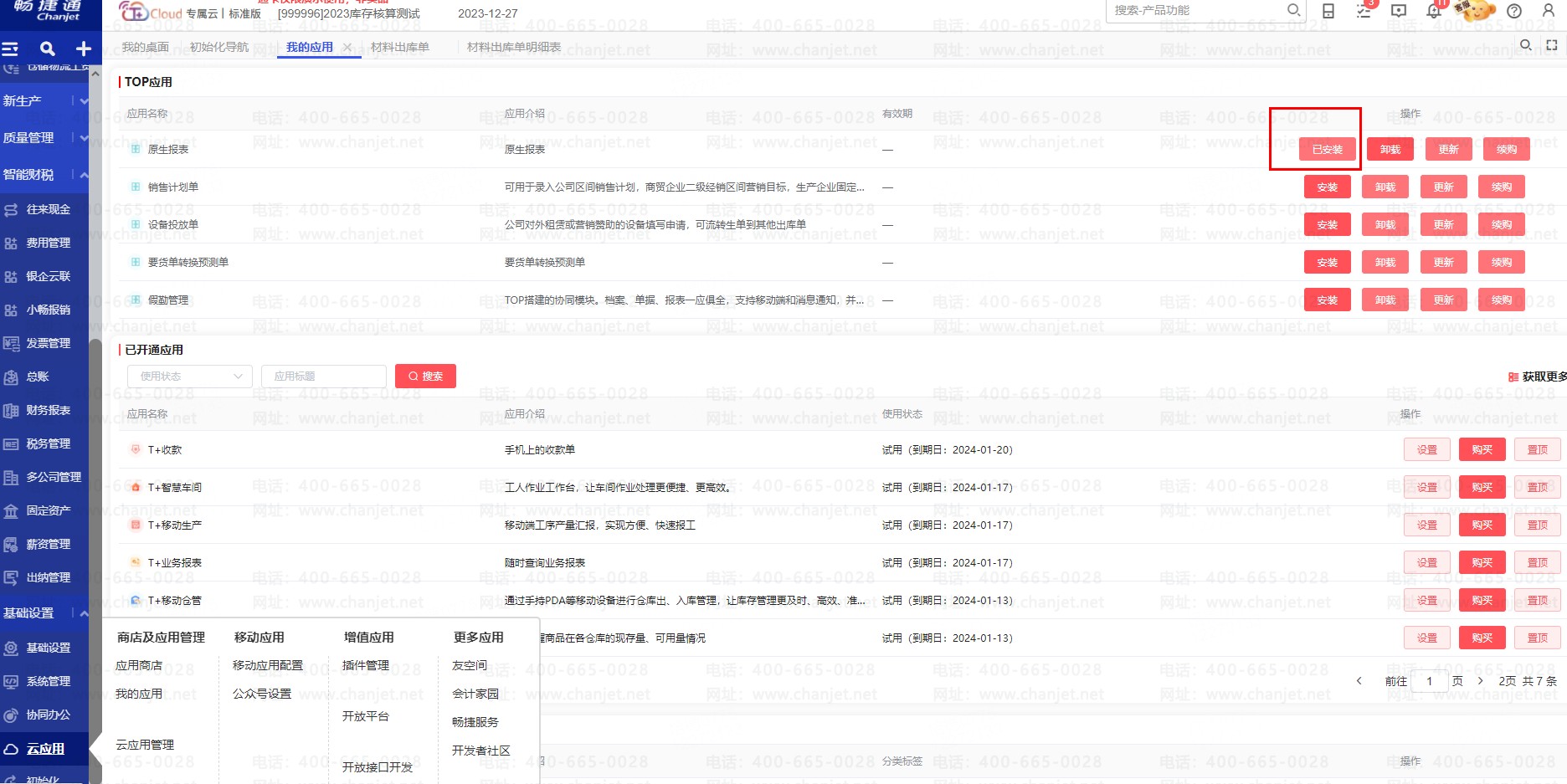Switch to 材料出库单 tab

pos(400,47)
